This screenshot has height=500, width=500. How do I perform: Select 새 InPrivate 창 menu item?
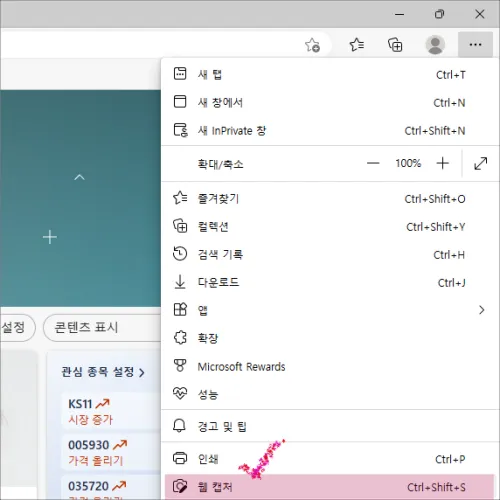pos(330,130)
